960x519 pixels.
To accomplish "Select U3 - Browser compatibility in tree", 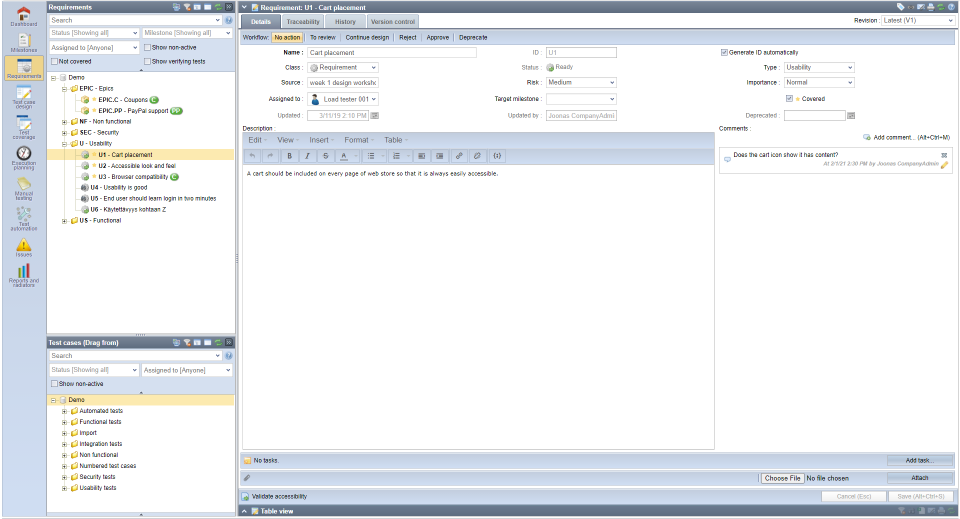I will tap(133, 177).
